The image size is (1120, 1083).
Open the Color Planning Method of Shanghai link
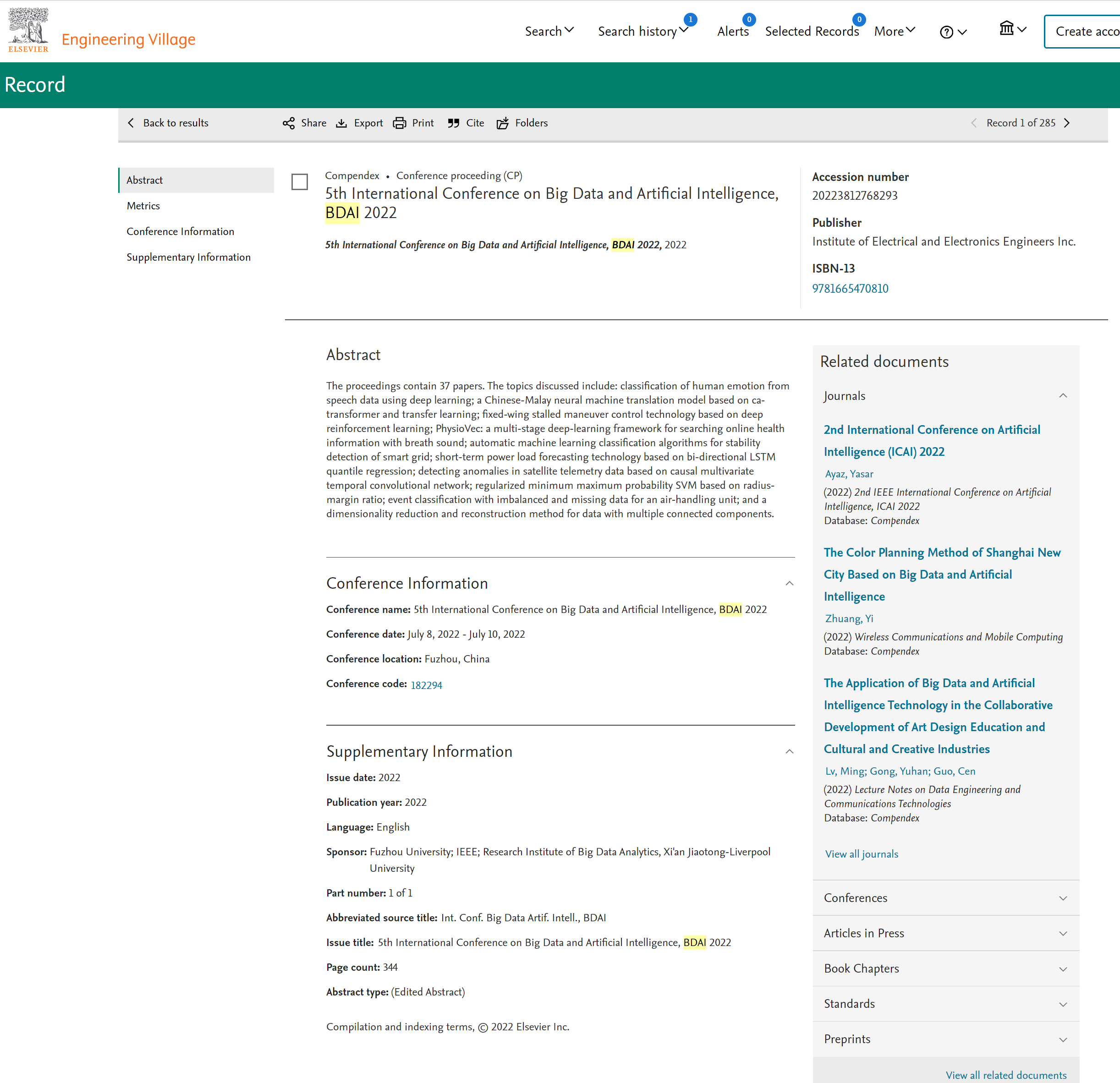pos(942,574)
